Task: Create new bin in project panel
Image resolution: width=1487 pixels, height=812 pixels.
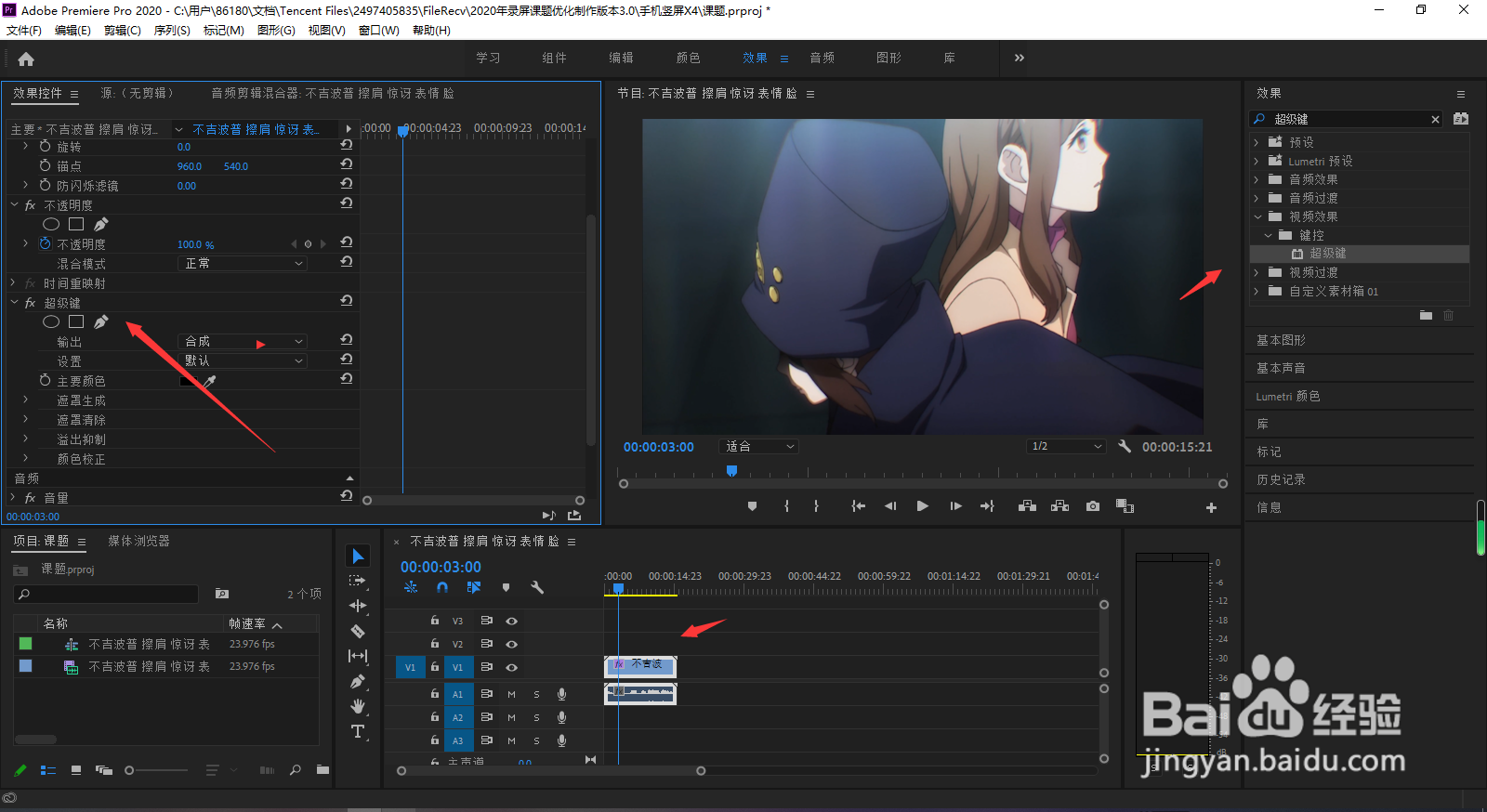Action: pos(322,769)
